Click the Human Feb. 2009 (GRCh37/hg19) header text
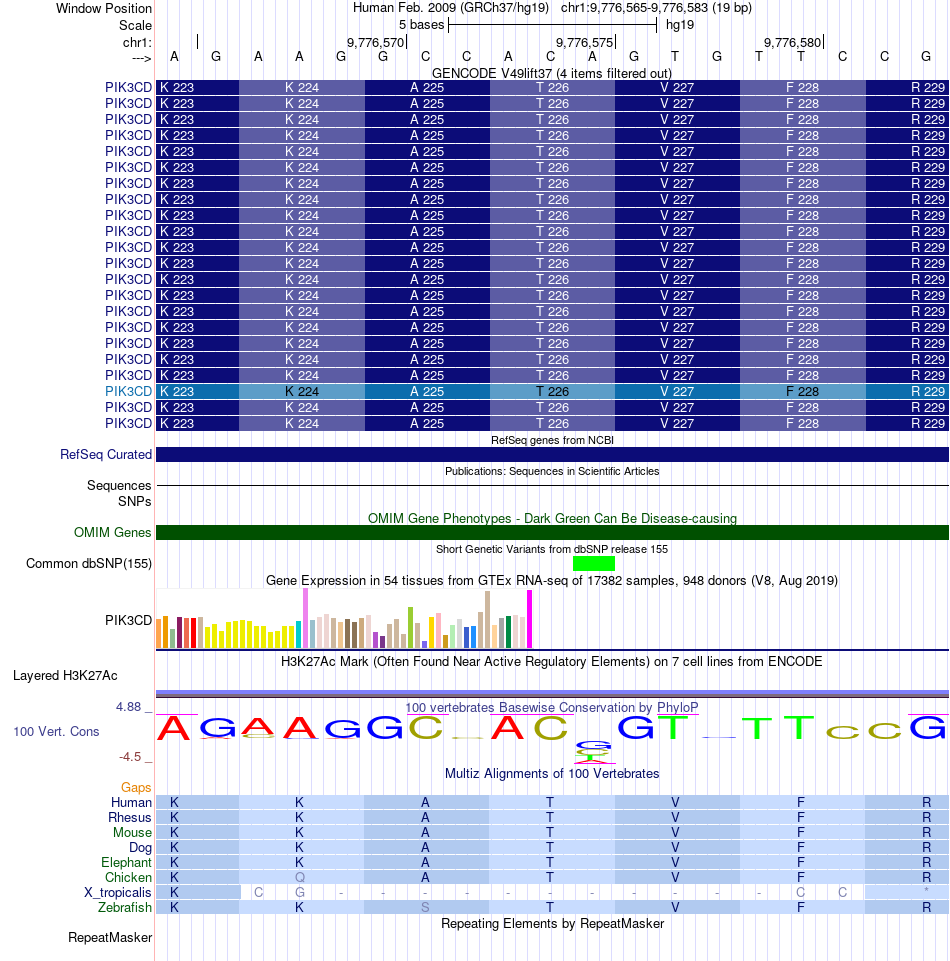 453,8
